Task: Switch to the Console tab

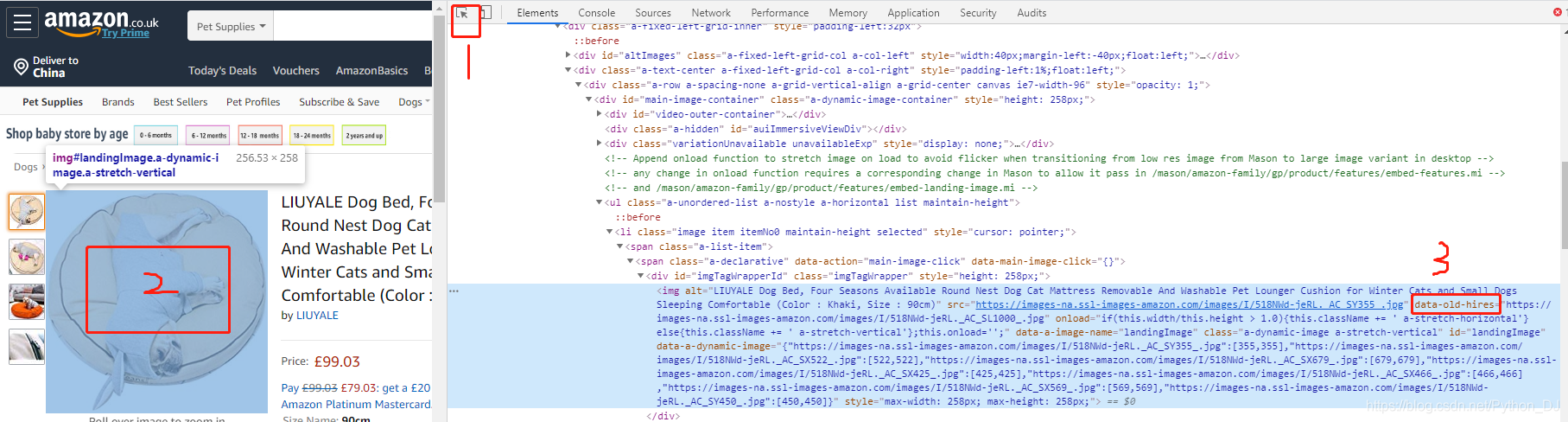Action: pyautogui.click(x=597, y=13)
